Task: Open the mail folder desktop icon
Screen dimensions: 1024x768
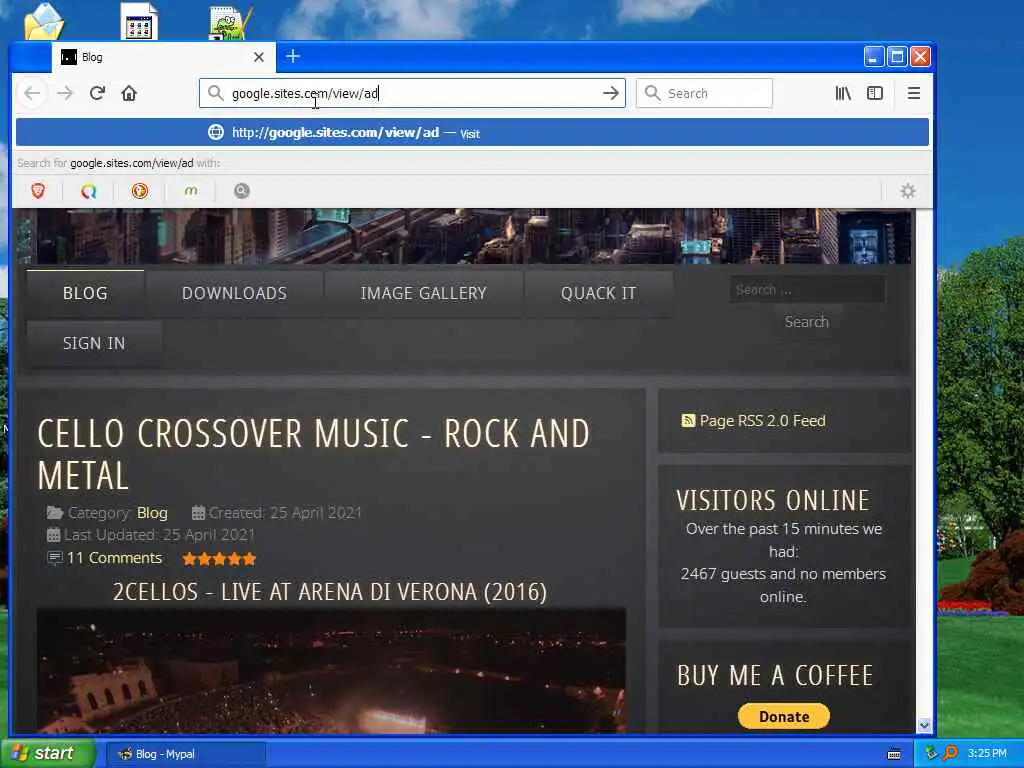Action: (44, 21)
